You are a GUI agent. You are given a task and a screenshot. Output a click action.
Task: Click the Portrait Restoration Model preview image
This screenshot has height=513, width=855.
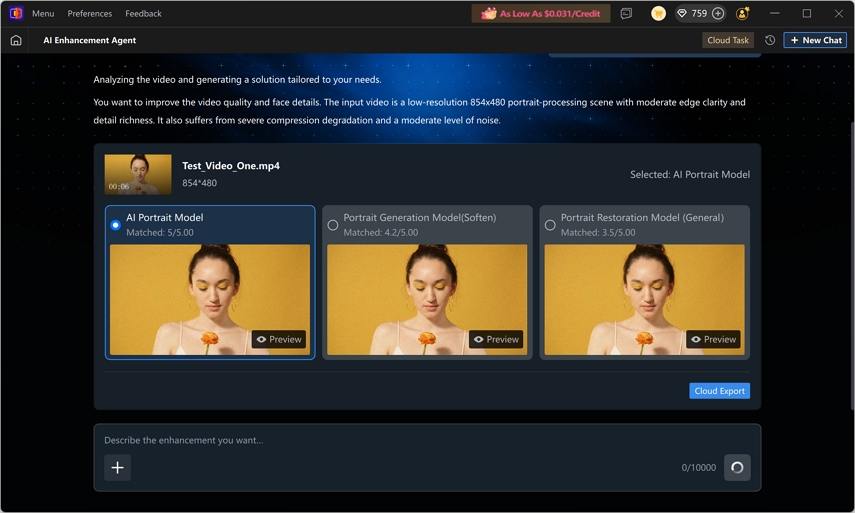coord(645,299)
